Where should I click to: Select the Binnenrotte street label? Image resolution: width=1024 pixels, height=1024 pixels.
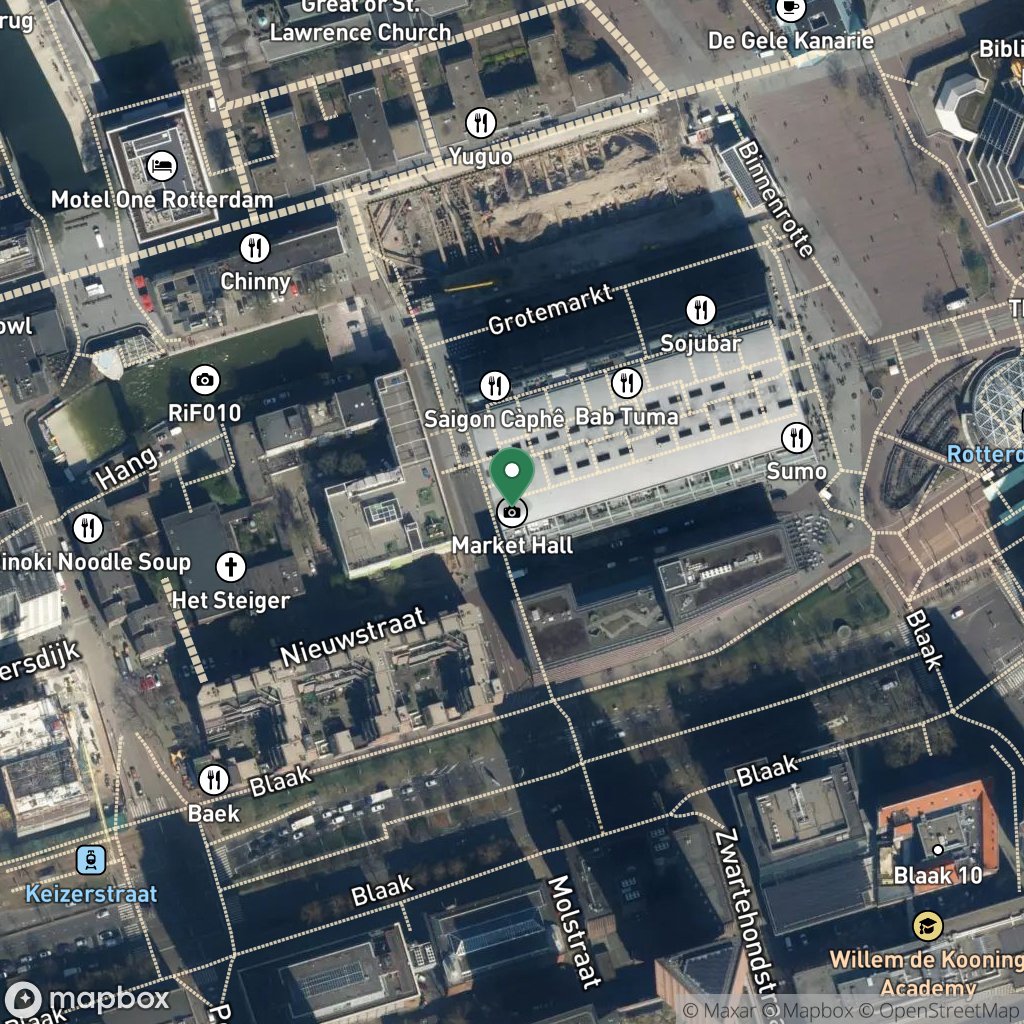pyautogui.click(x=776, y=199)
